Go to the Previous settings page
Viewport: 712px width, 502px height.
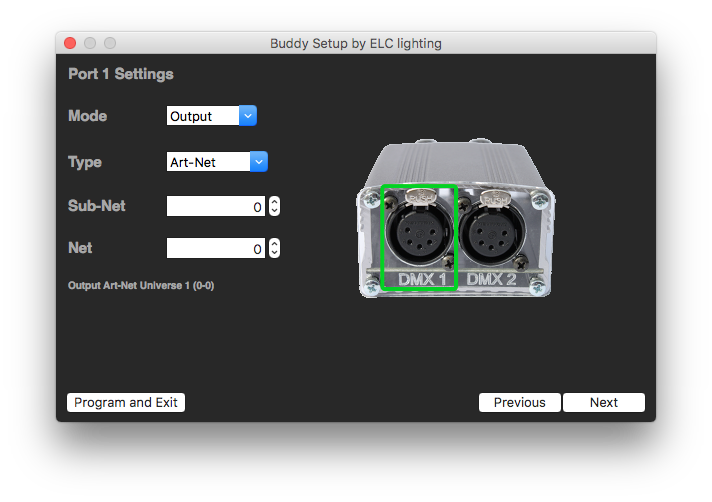[519, 403]
